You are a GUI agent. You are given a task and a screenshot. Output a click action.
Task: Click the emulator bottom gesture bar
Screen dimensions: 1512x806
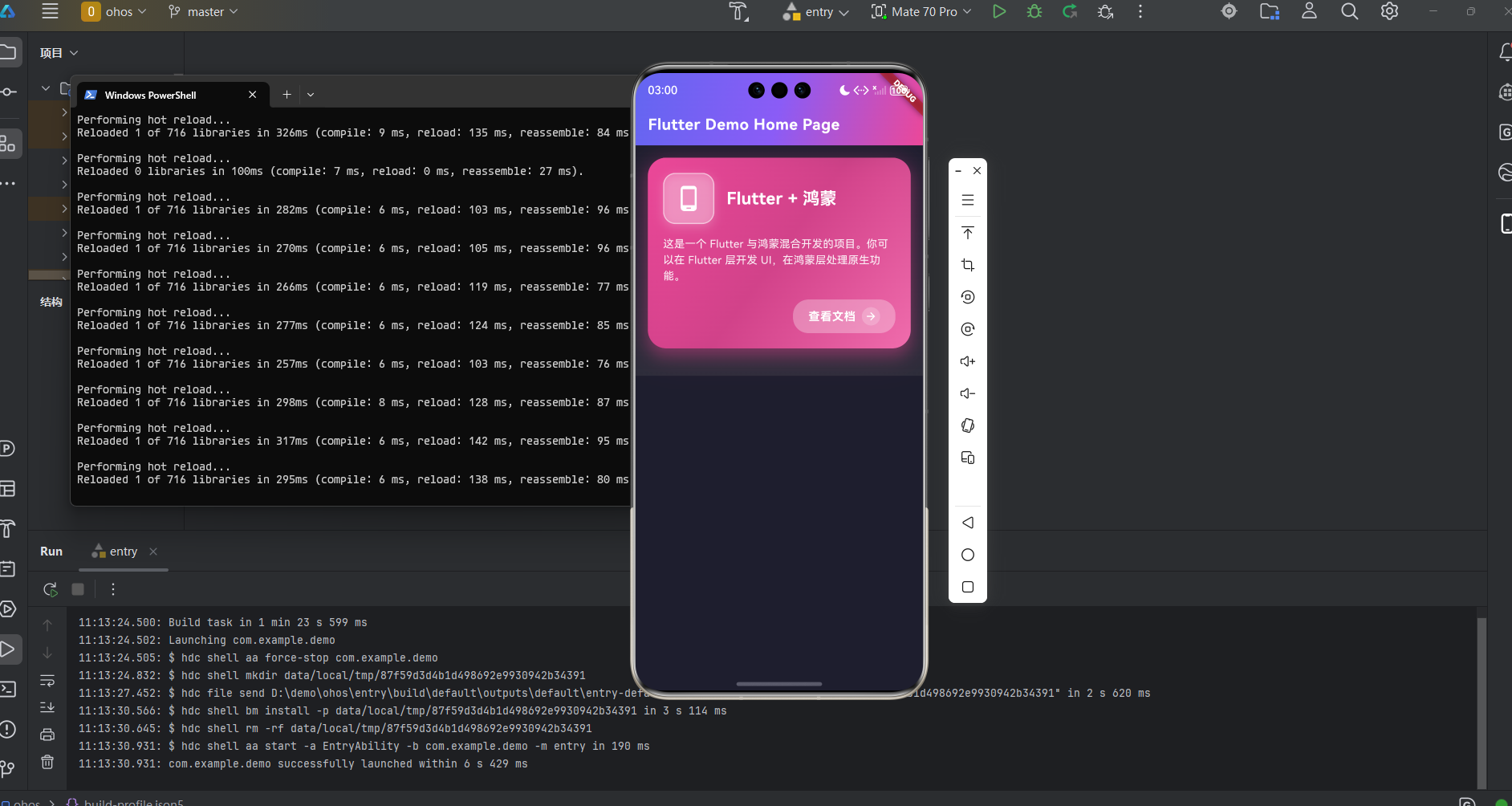tap(778, 684)
